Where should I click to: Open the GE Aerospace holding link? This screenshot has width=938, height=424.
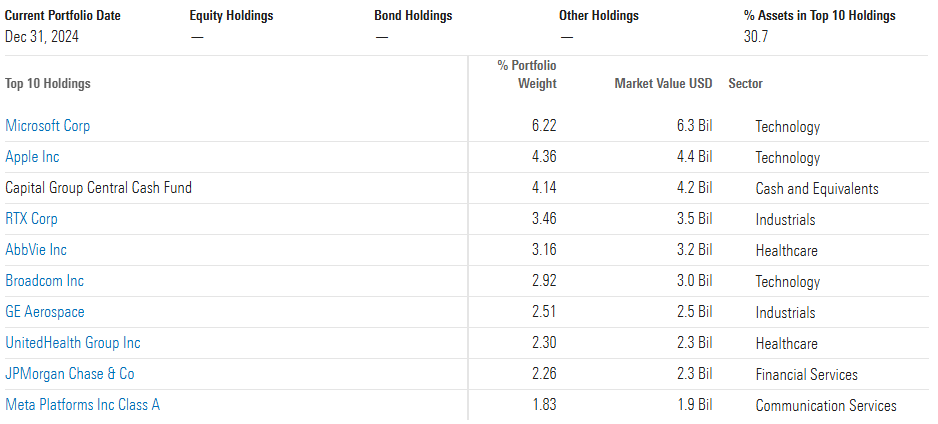point(45,312)
